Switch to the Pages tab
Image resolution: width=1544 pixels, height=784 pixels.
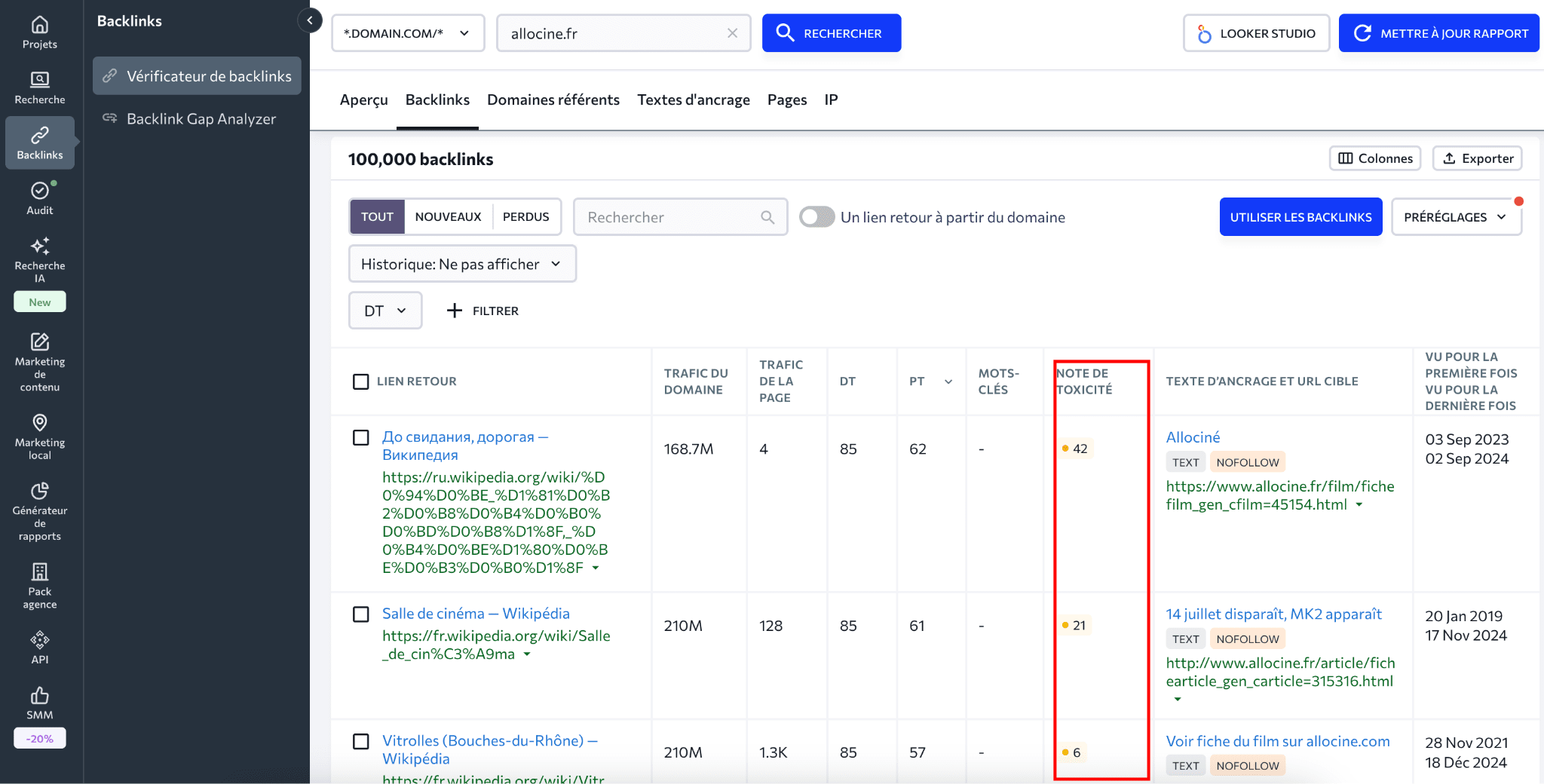(787, 100)
